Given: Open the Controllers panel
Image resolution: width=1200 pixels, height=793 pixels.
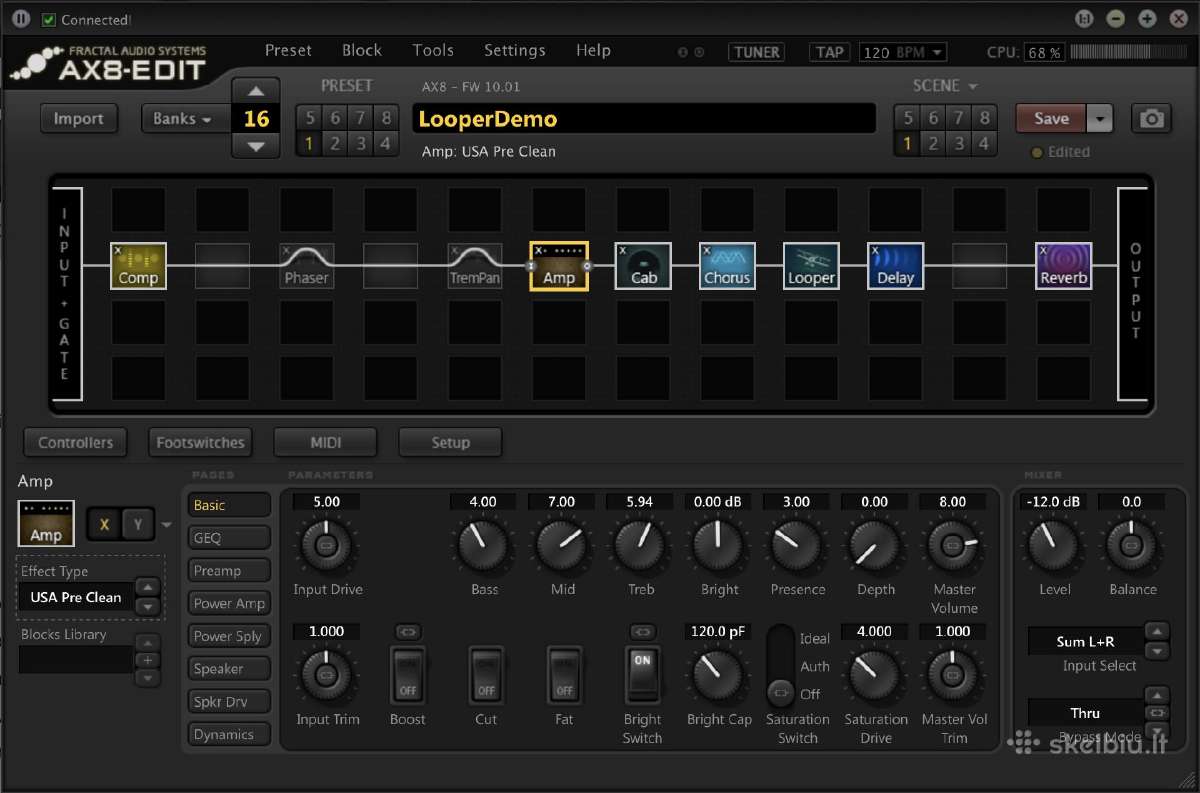Looking at the screenshot, I should tap(76, 442).
